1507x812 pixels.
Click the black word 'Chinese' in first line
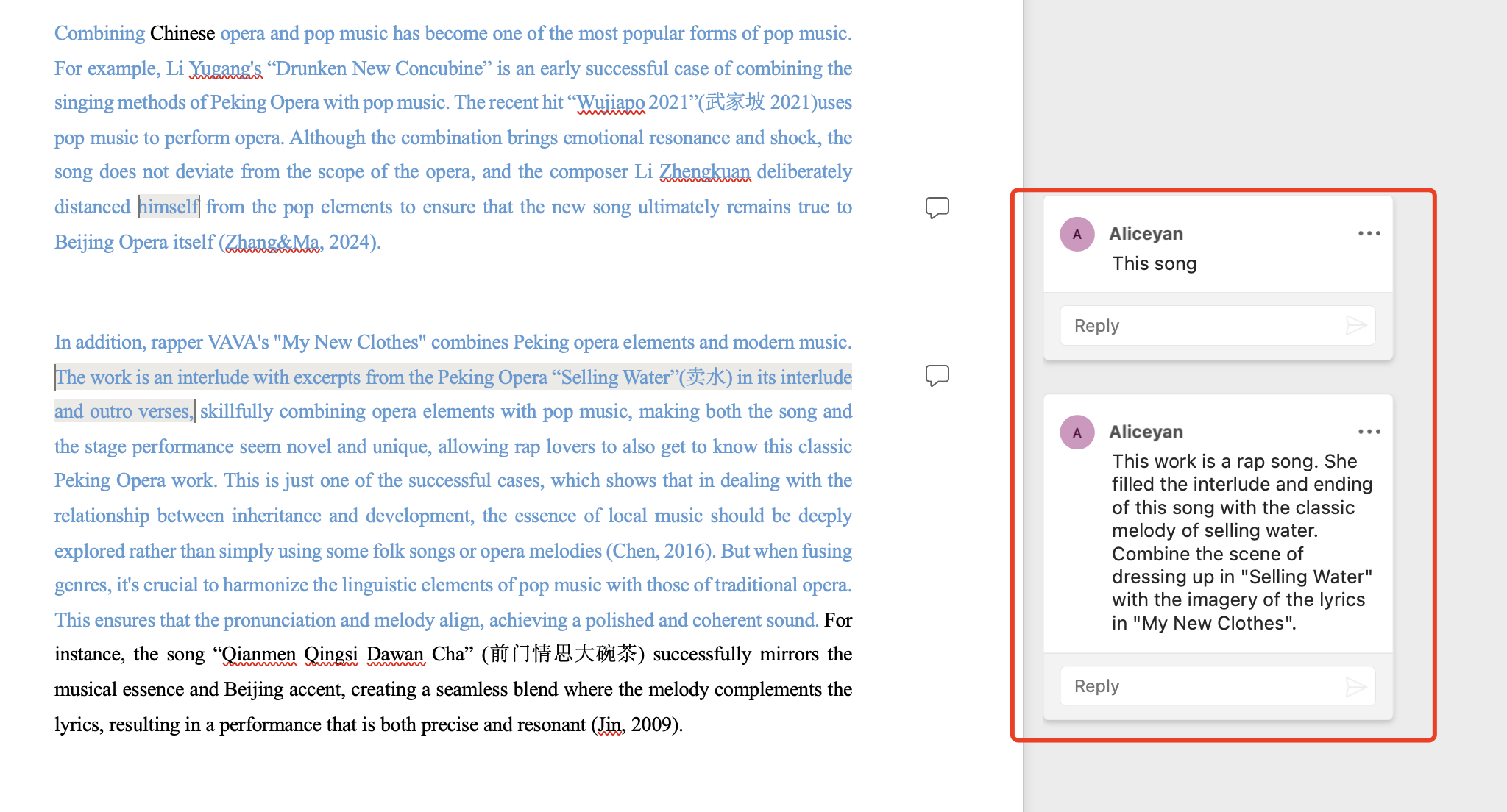point(182,33)
